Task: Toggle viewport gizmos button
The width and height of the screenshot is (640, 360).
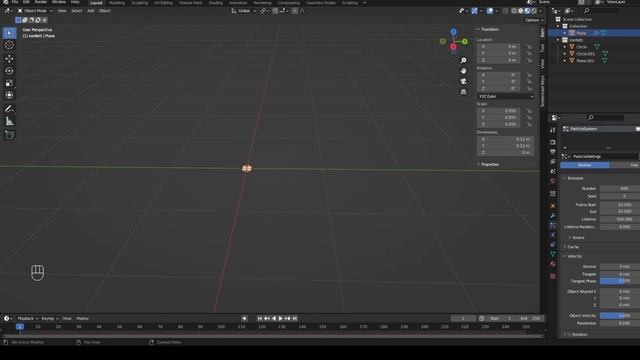Action: pos(474,11)
